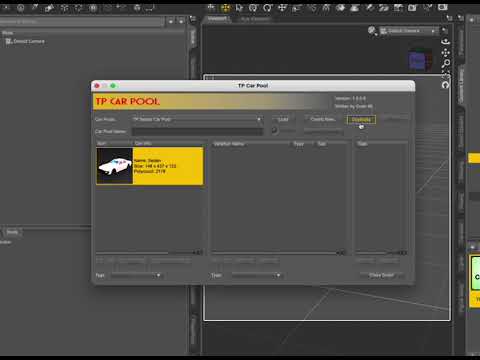Click the orbit camera control beside the viewport
480x360 pixels.
point(446,42)
